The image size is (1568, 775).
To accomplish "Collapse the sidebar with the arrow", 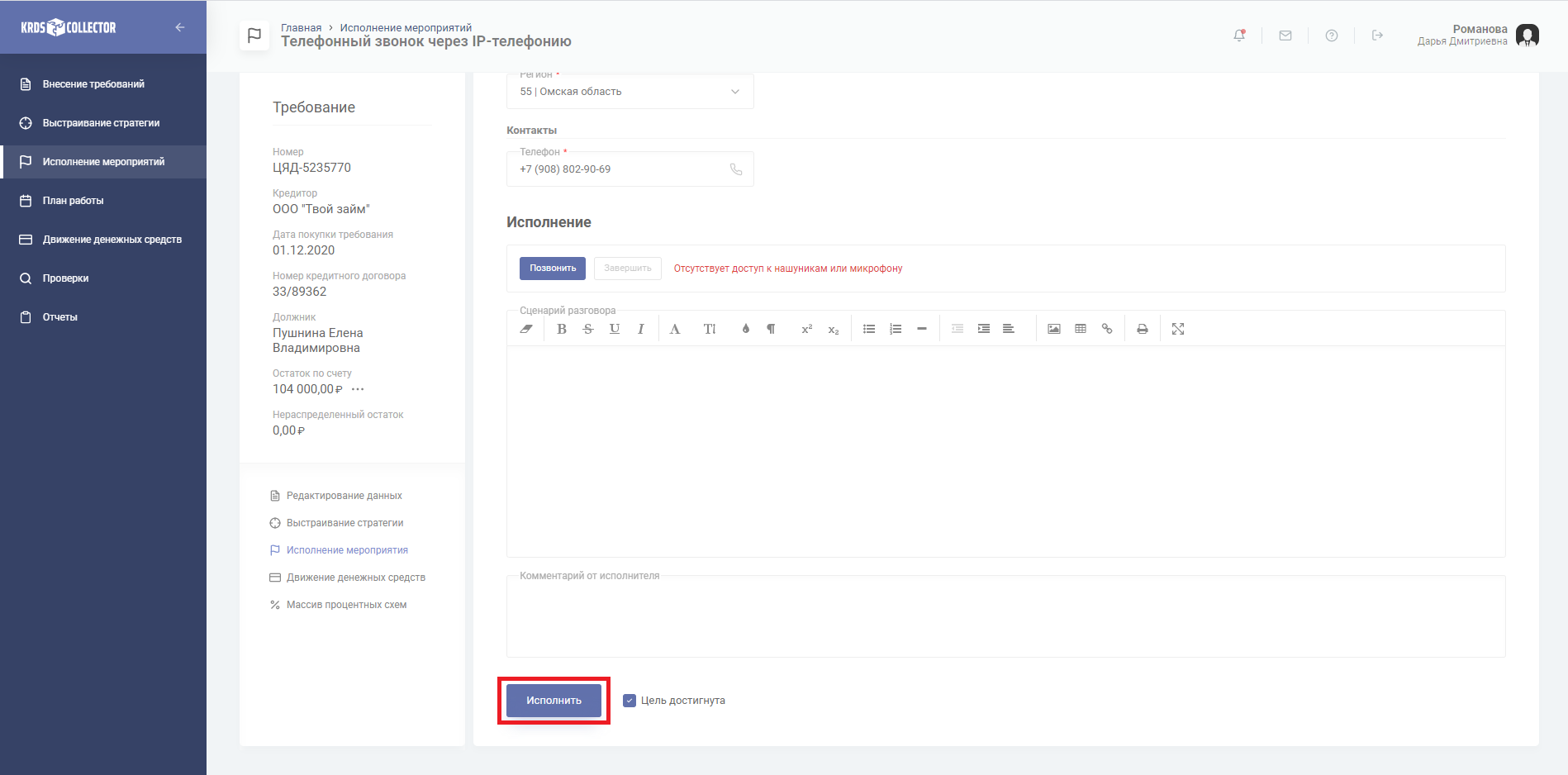I will (180, 27).
